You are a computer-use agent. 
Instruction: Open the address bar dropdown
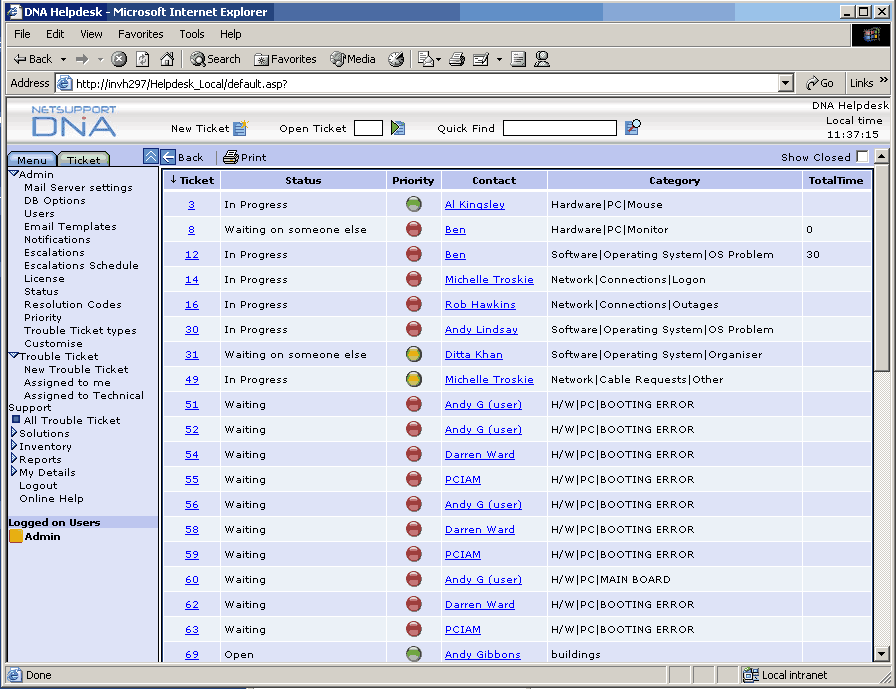pos(786,83)
